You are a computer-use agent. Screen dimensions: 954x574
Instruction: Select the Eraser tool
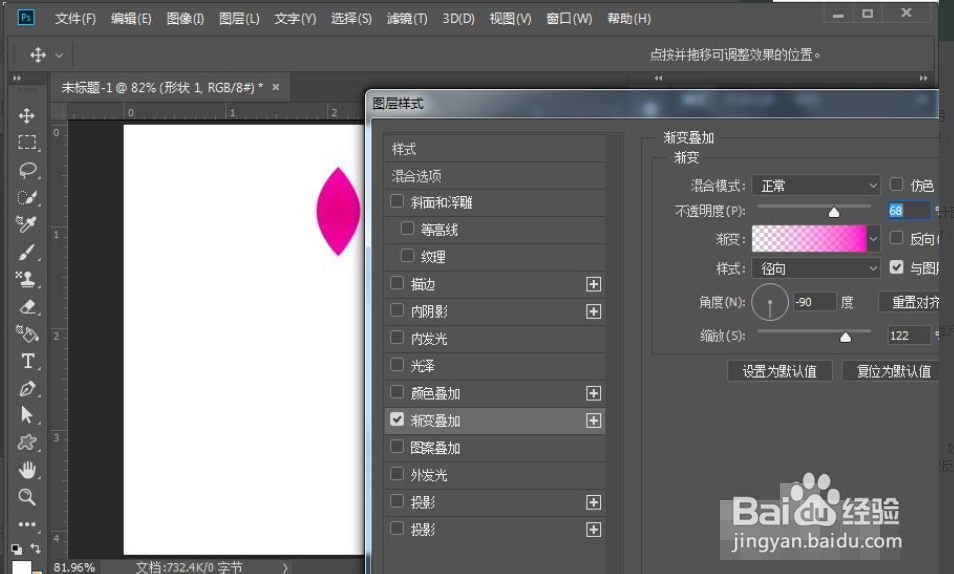pyautogui.click(x=27, y=307)
